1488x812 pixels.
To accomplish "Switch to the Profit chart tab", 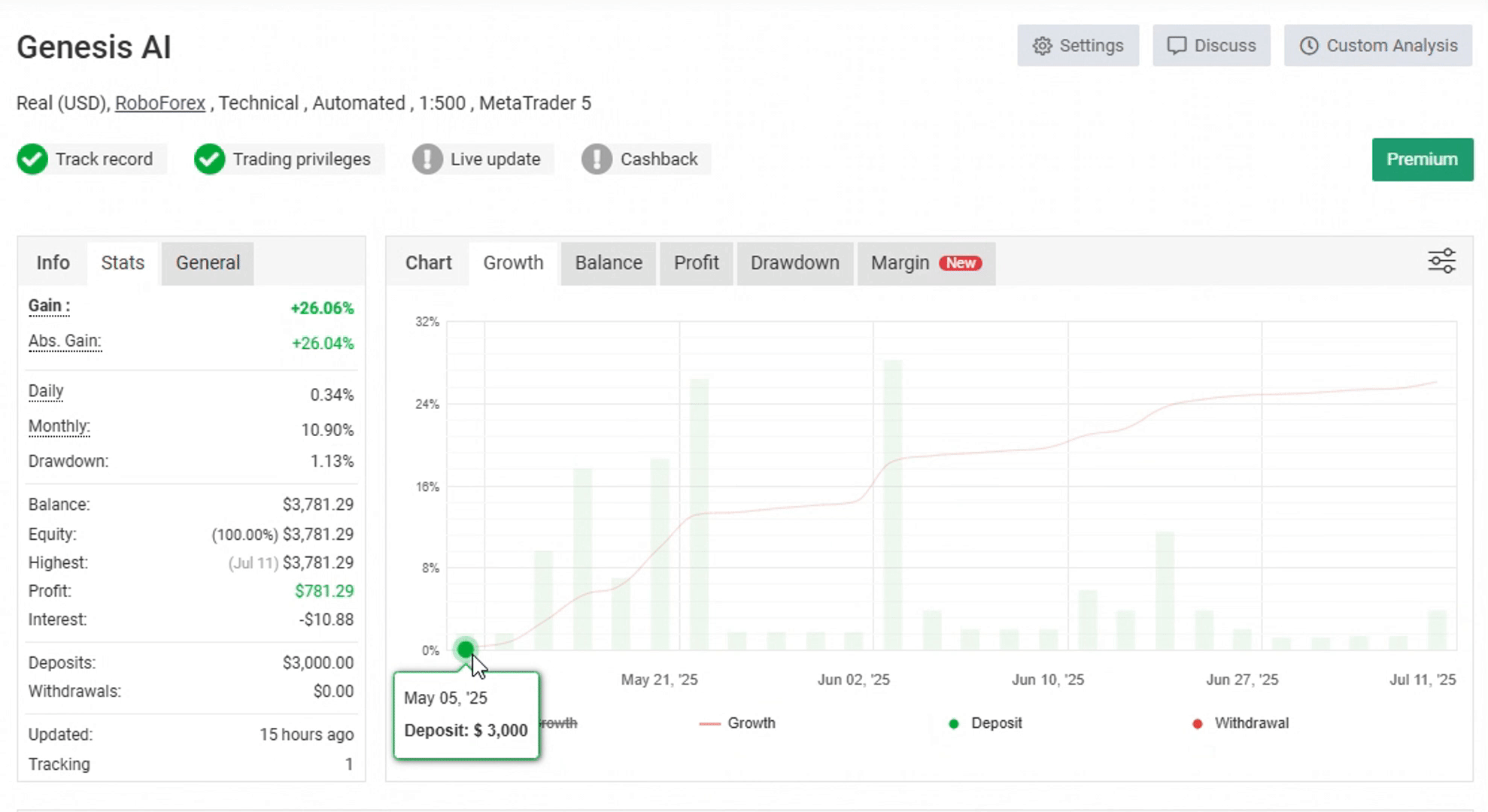I will (696, 263).
